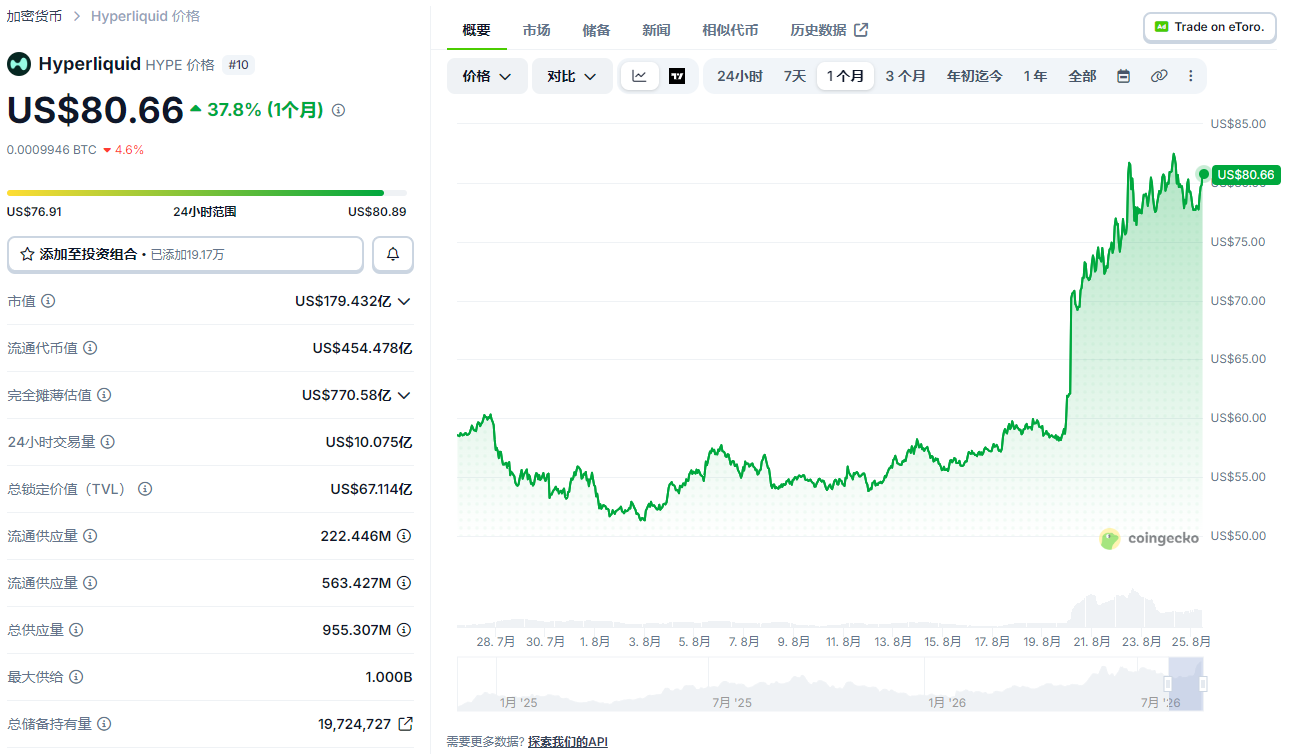Open the 历史数据 external tab
The width and height of the screenshot is (1293, 754).
click(829, 30)
